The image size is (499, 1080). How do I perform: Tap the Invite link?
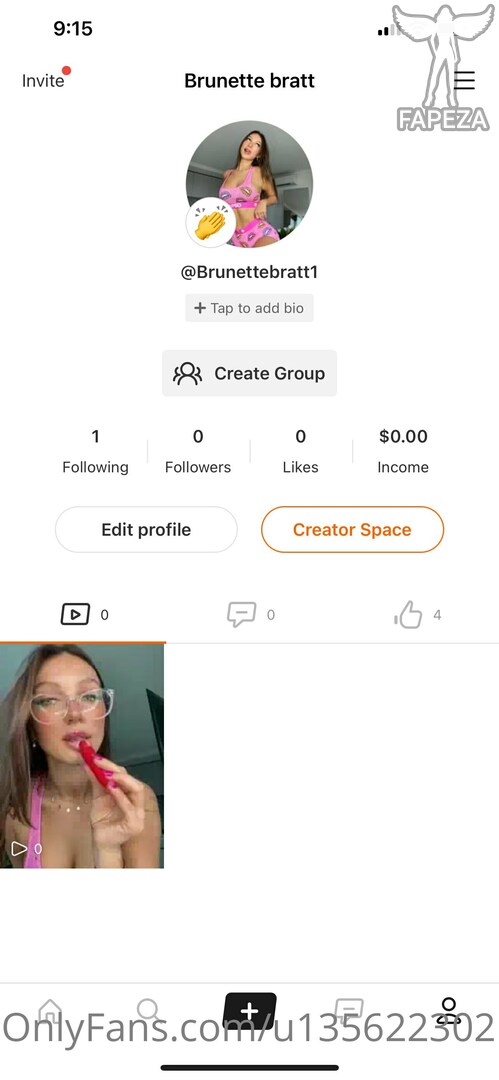coord(43,81)
